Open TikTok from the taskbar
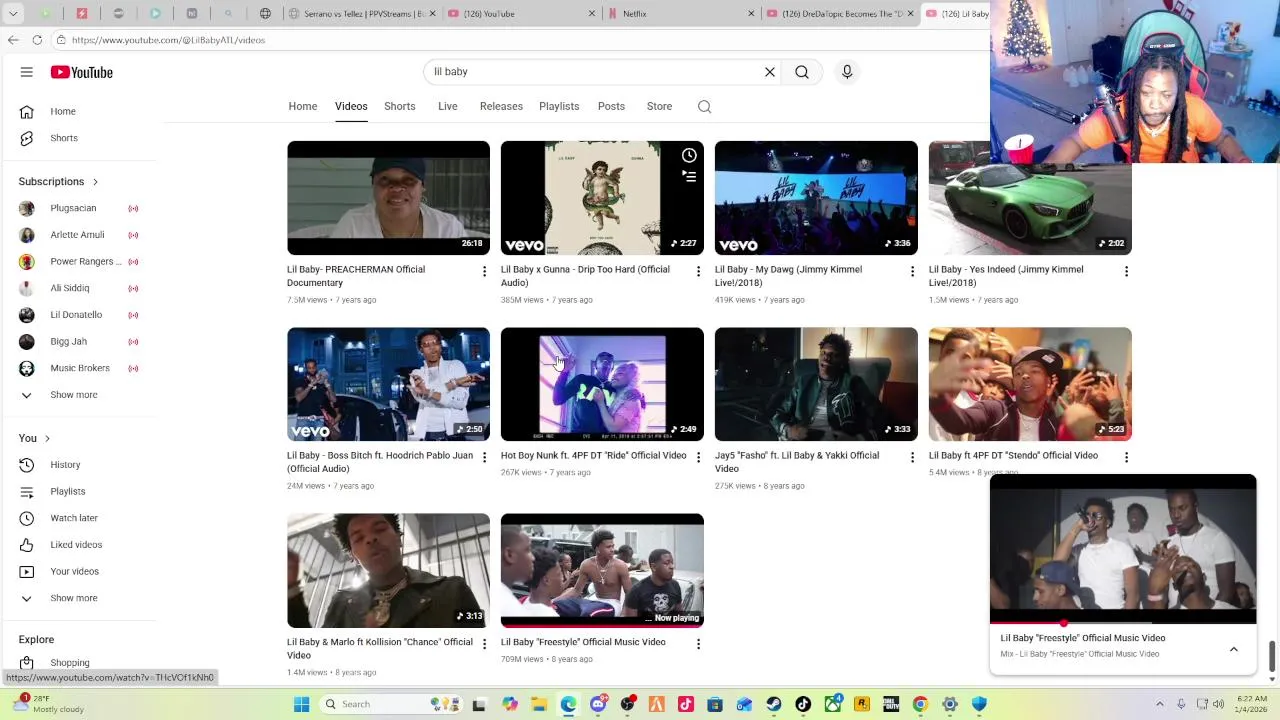 point(803,704)
